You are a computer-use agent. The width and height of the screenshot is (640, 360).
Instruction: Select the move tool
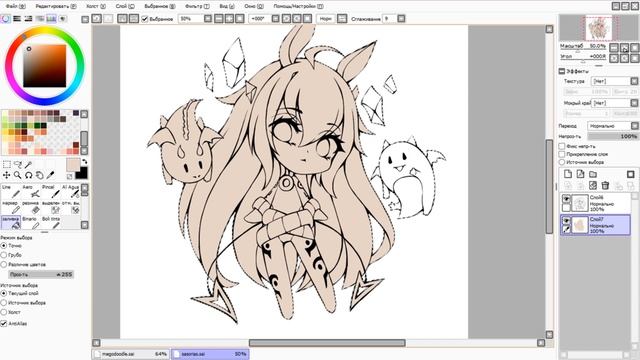pos(7,175)
